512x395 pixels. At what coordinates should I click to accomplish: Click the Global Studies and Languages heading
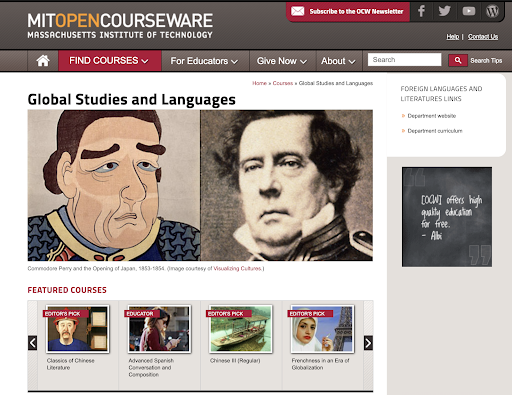pos(131,100)
